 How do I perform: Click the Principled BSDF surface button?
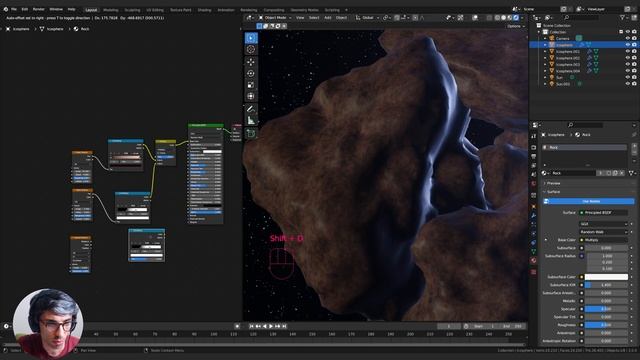coord(604,213)
